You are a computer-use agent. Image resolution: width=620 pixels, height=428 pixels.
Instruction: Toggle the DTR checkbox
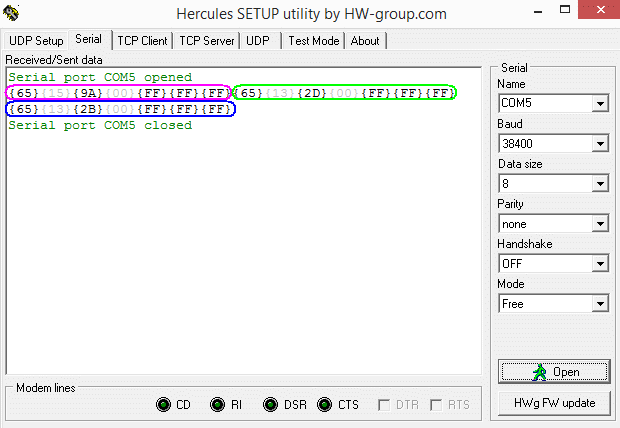click(x=384, y=405)
